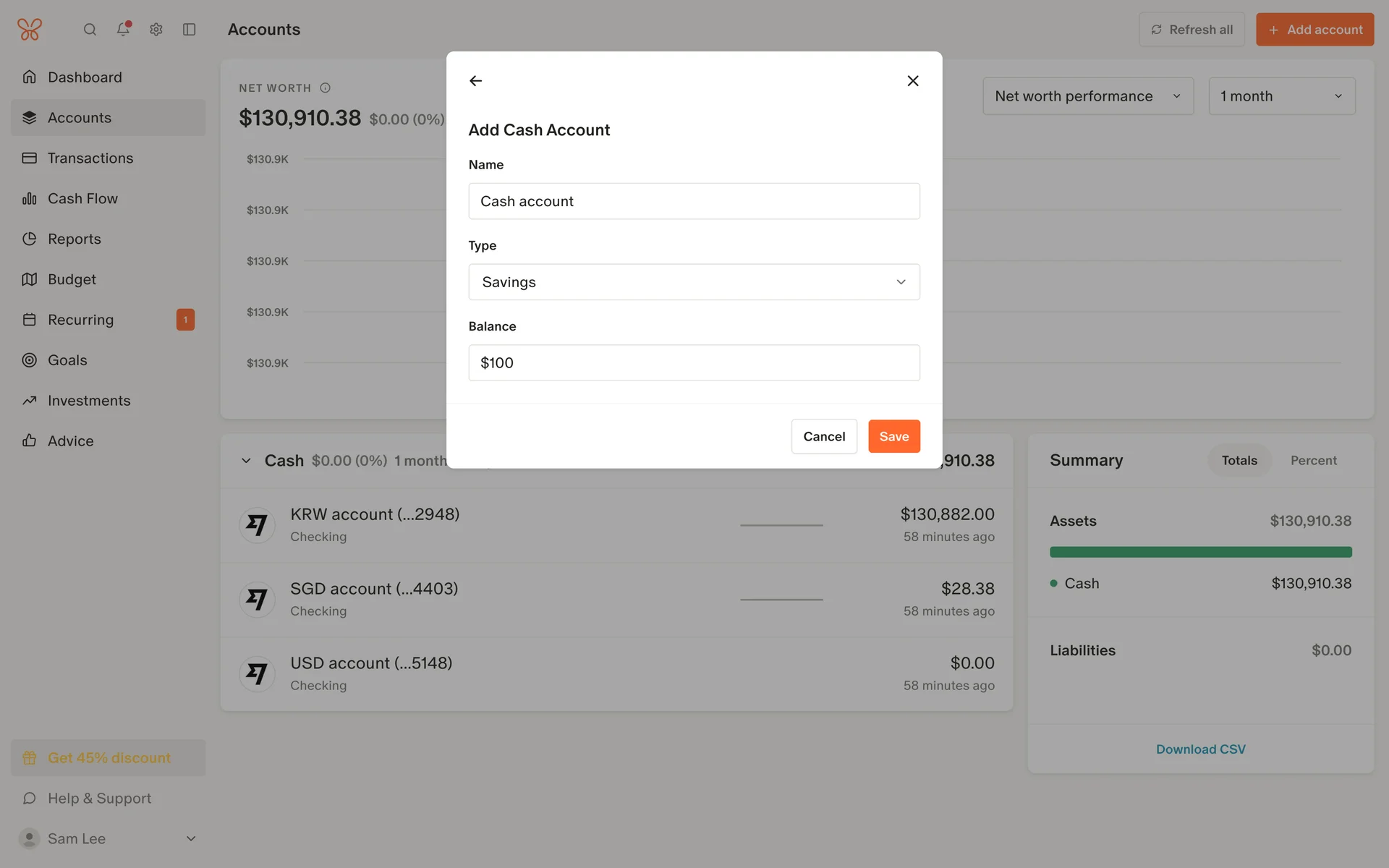Open the Recurring page

tap(80, 320)
